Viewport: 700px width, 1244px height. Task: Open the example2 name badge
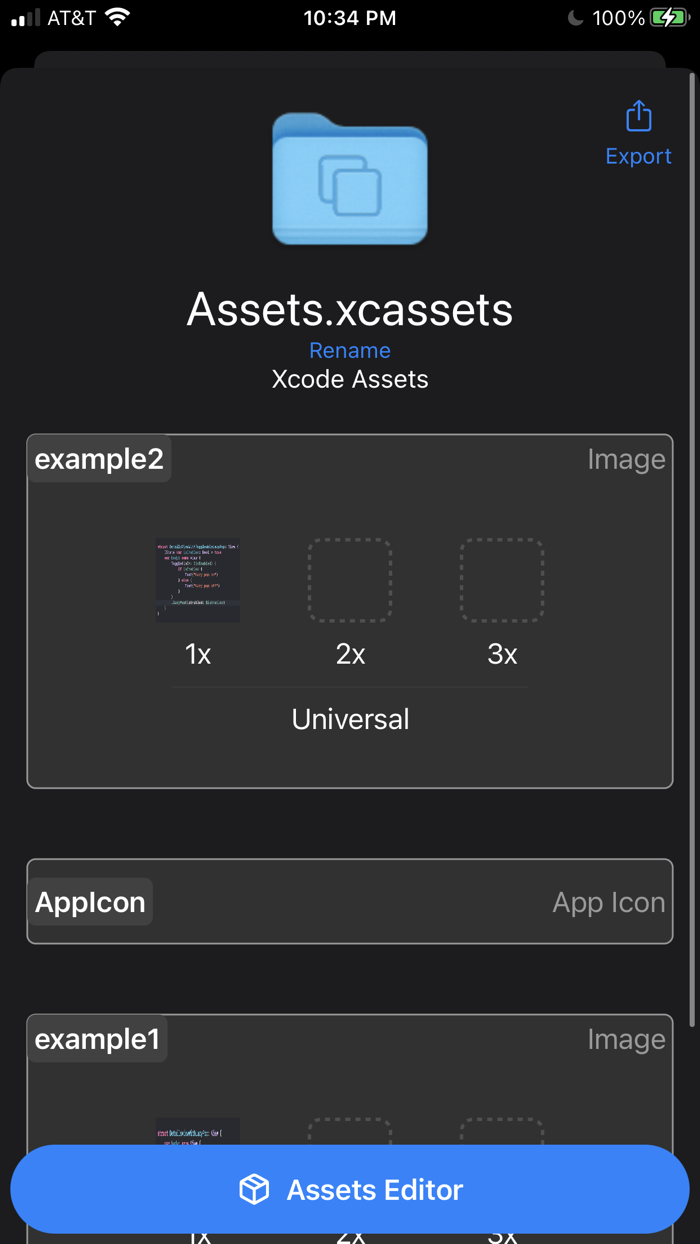pos(98,458)
